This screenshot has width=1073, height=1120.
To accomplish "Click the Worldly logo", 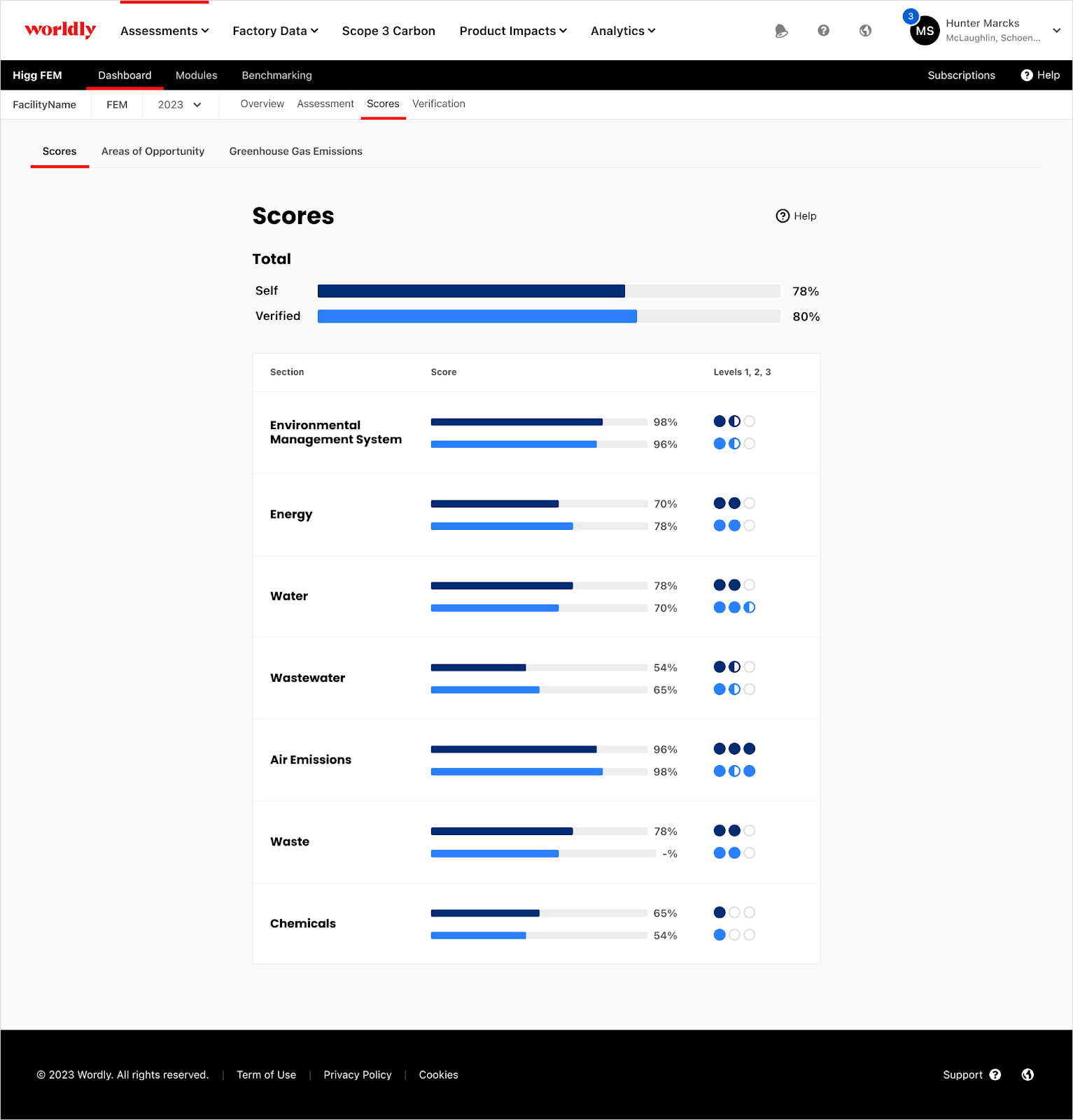I will click(60, 29).
